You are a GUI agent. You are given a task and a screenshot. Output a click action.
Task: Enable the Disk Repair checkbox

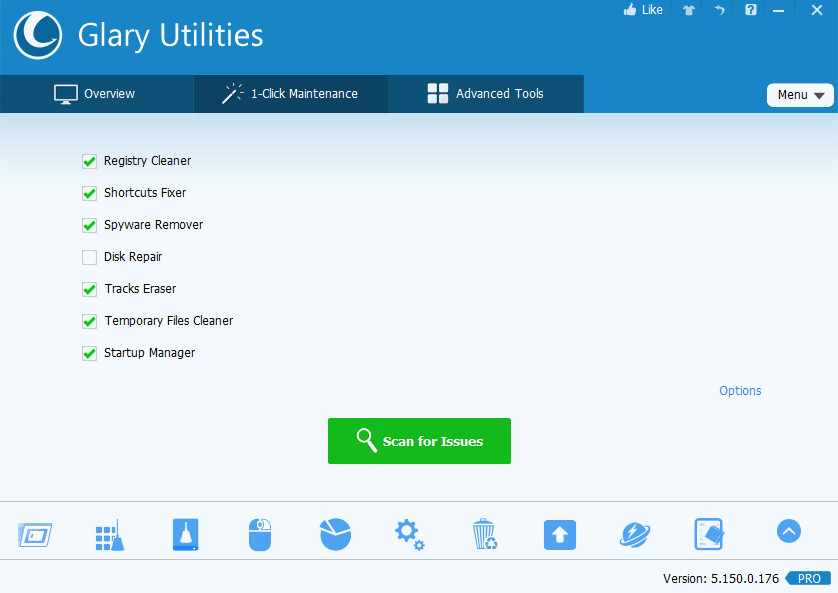89,257
